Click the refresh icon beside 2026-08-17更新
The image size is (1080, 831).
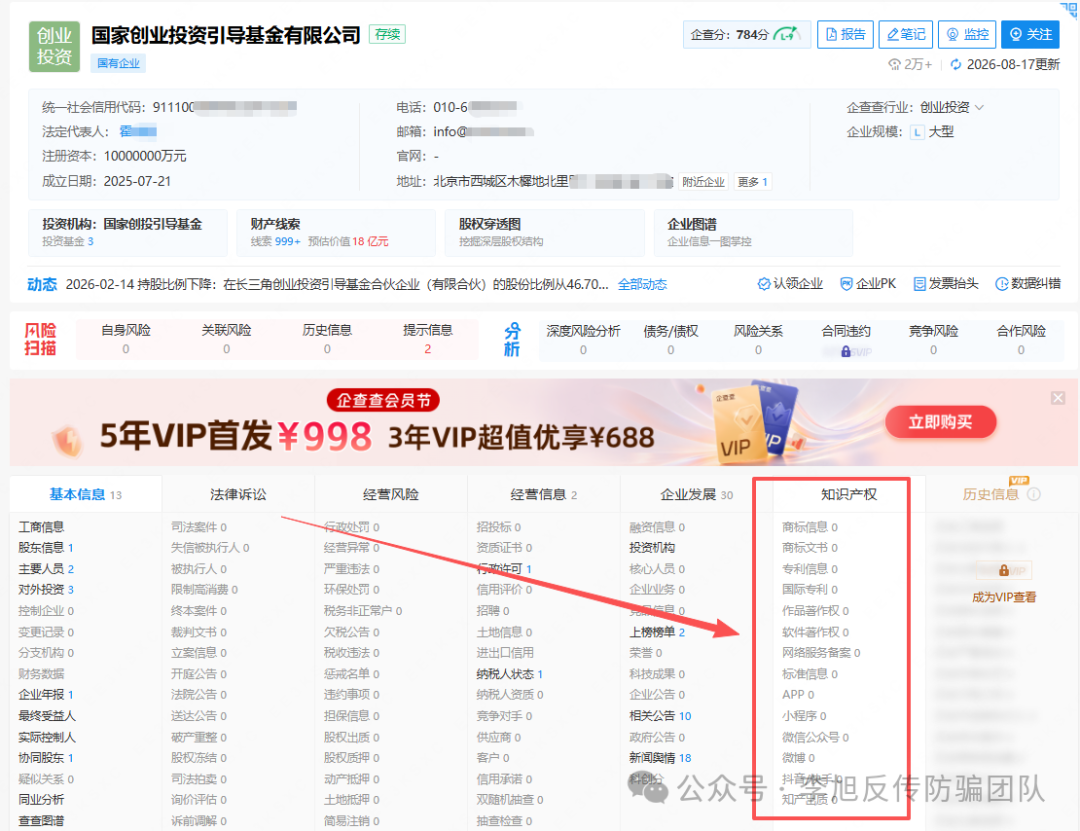coord(955,65)
